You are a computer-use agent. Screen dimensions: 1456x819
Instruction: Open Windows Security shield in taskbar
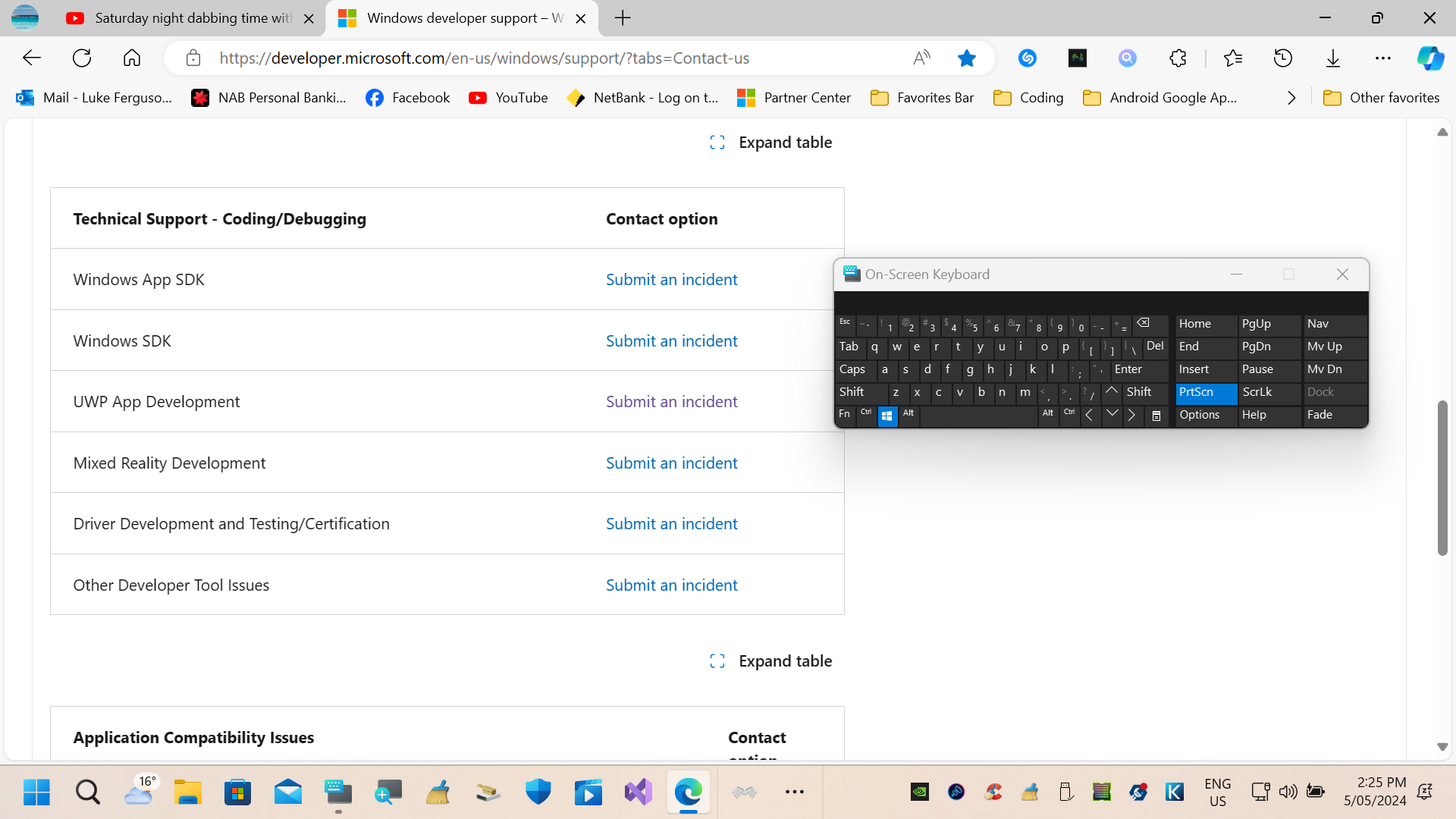coord(538,792)
